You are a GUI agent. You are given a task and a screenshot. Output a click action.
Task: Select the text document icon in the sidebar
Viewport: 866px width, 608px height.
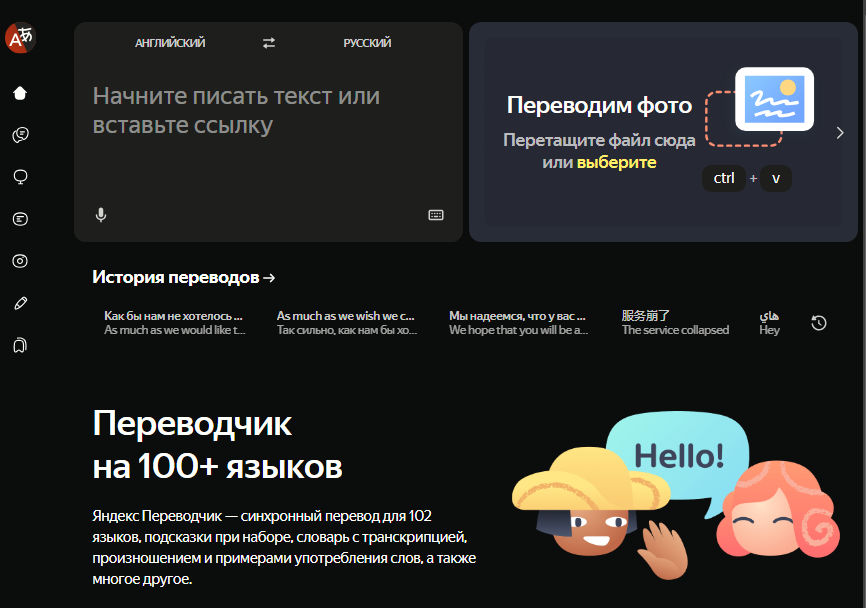tap(20, 218)
